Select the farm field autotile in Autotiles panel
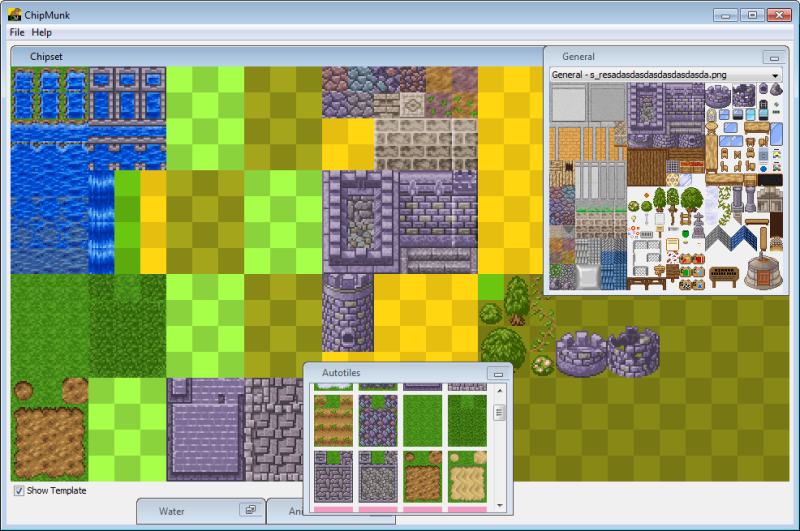Screen dimensions: 800x531 [x=332, y=421]
